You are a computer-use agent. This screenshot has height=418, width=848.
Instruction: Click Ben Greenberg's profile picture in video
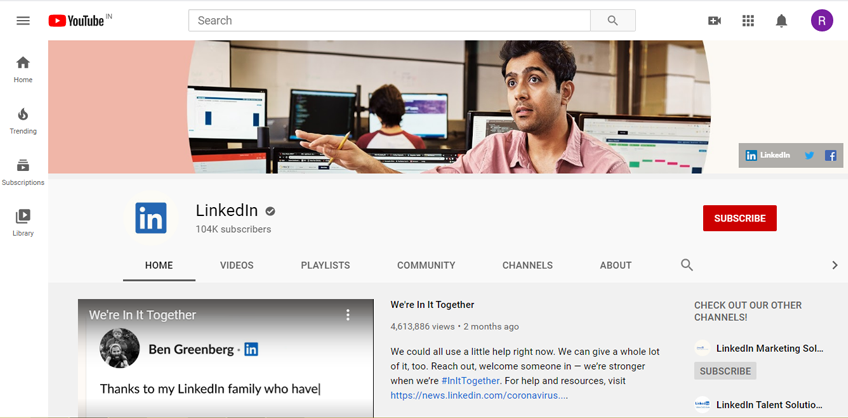coord(120,348)
